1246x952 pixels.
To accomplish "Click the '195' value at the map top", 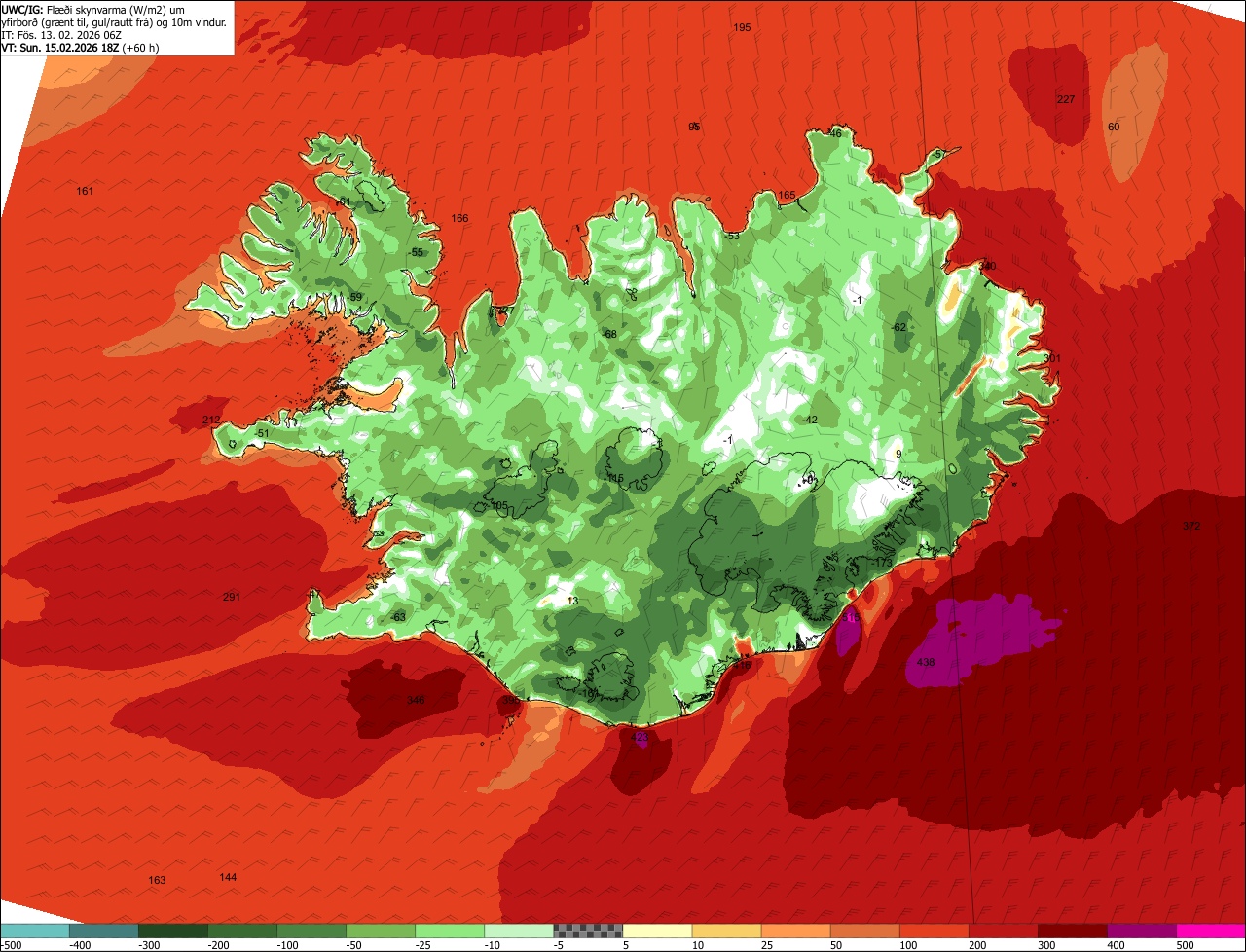I will point(742,27).
